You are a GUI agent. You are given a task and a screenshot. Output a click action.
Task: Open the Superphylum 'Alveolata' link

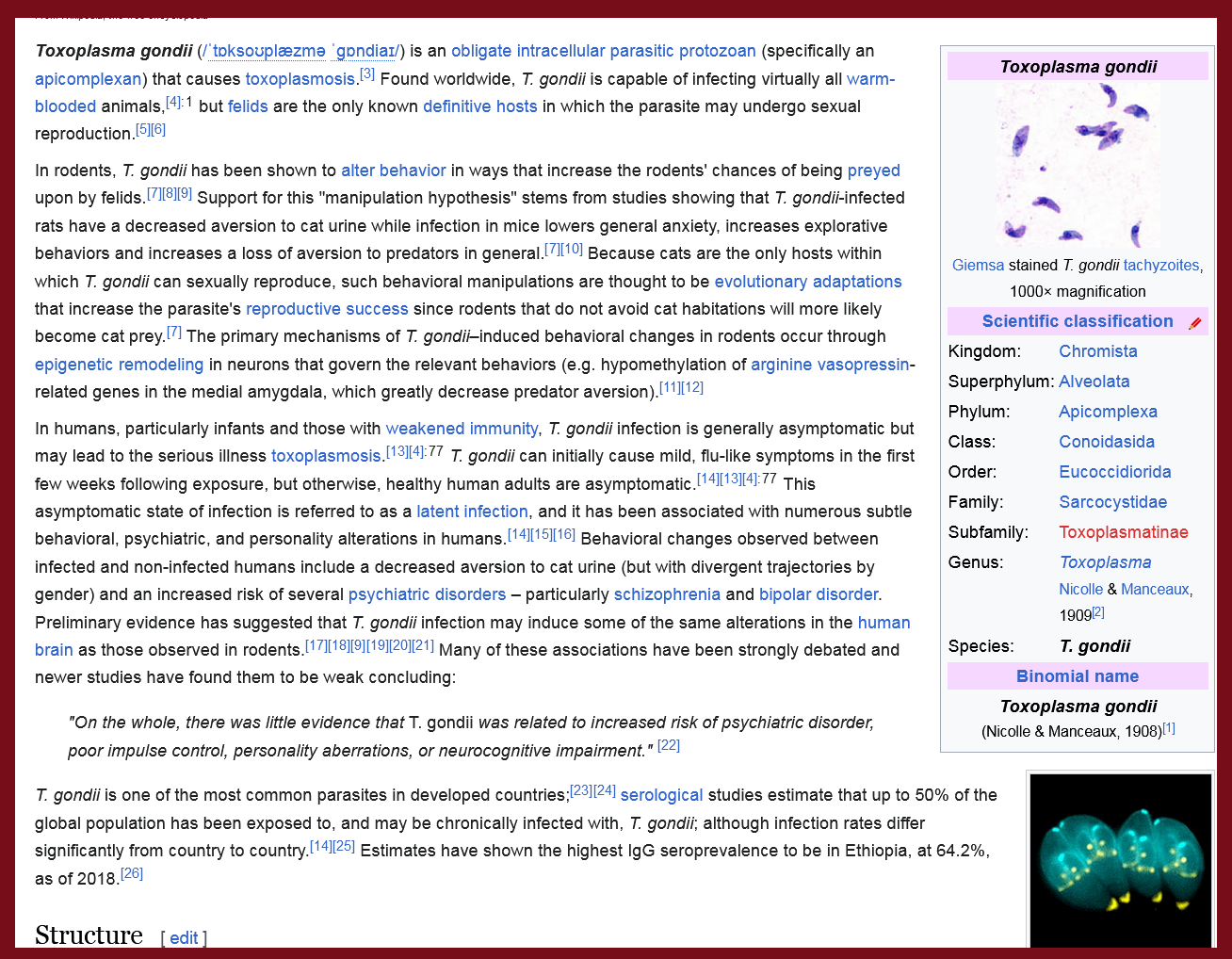click(1094, 382)
